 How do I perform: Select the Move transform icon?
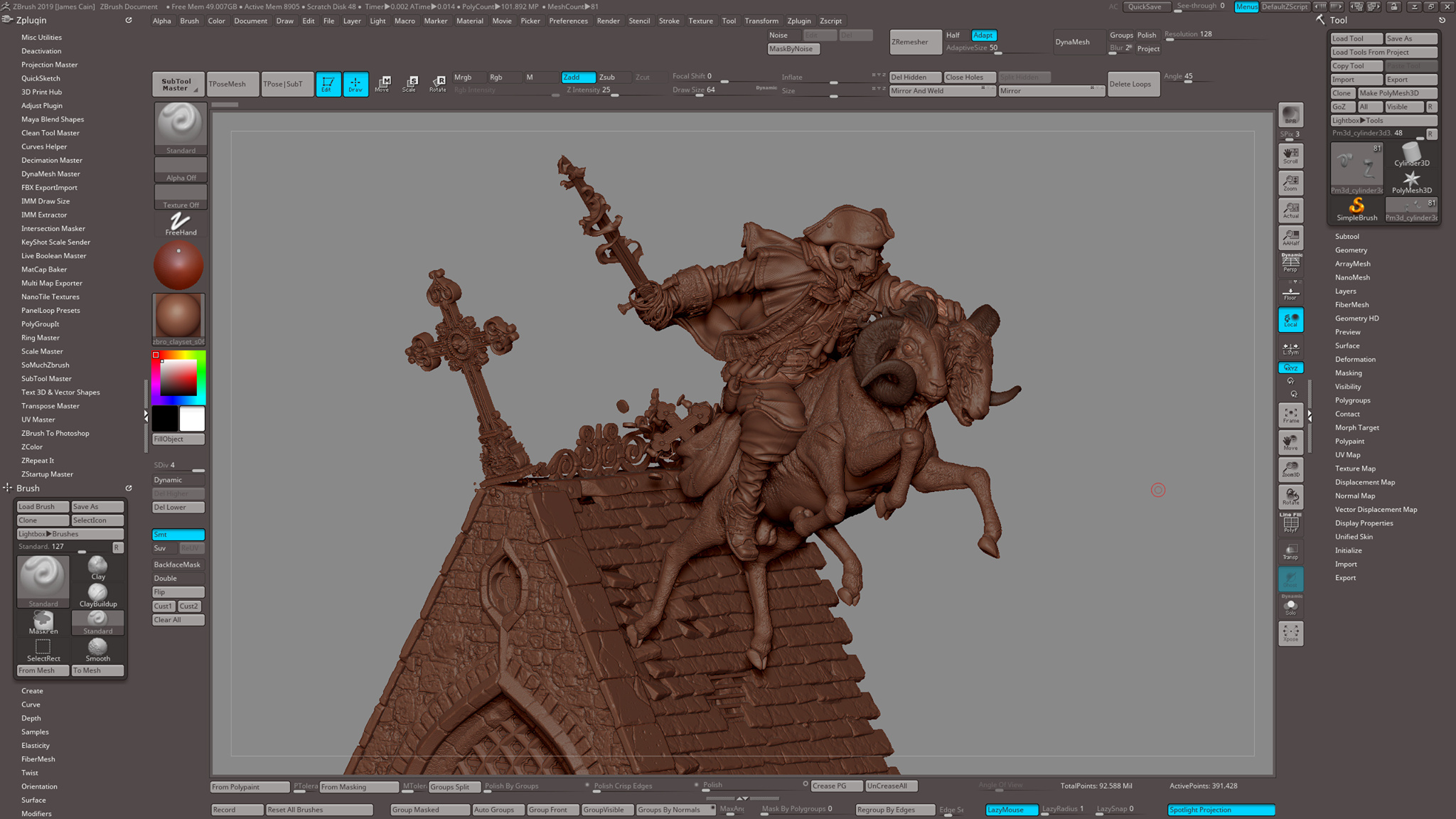coord(382,84)
